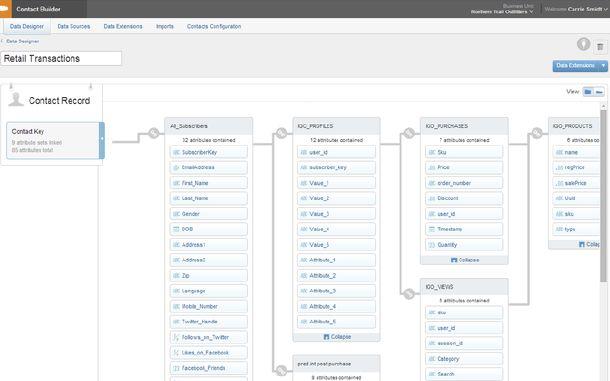Click the regPrice attribute type icon
The image size is (610, 381).
[x=559, y=168]
